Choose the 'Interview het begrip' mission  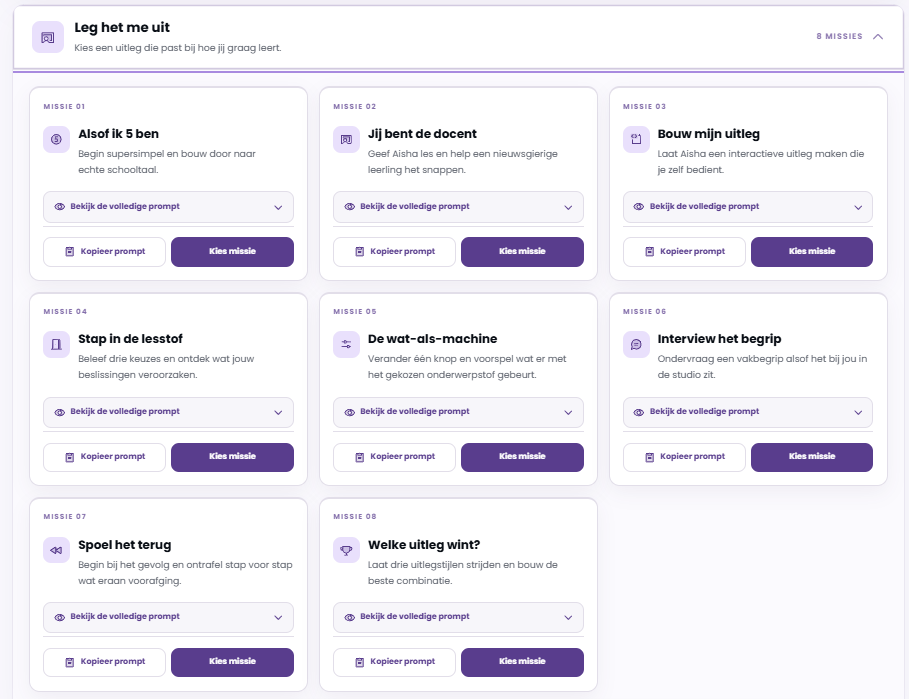812,457
